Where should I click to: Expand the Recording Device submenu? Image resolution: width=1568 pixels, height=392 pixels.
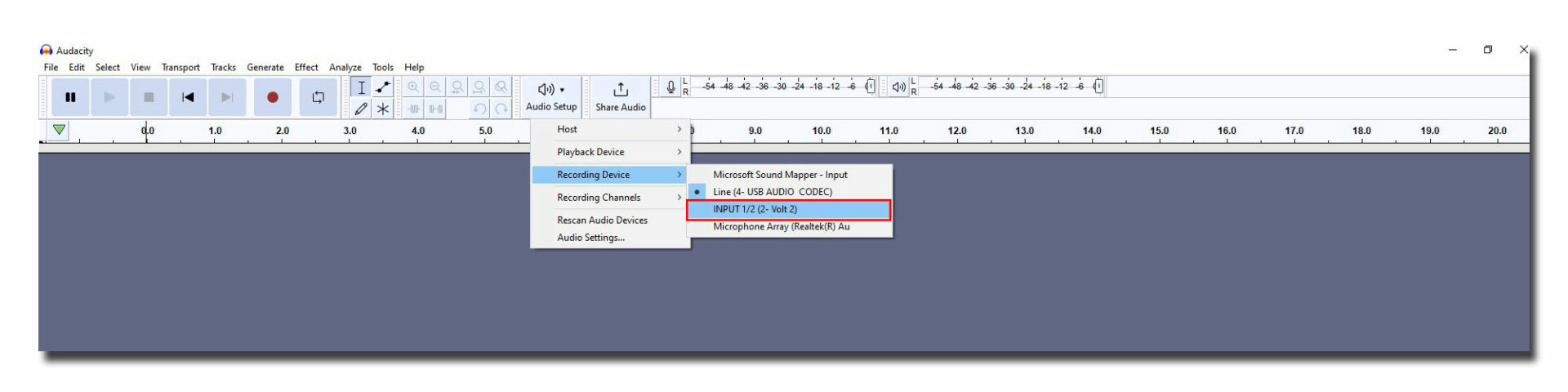pyautogui.click(x=610, y=175)
